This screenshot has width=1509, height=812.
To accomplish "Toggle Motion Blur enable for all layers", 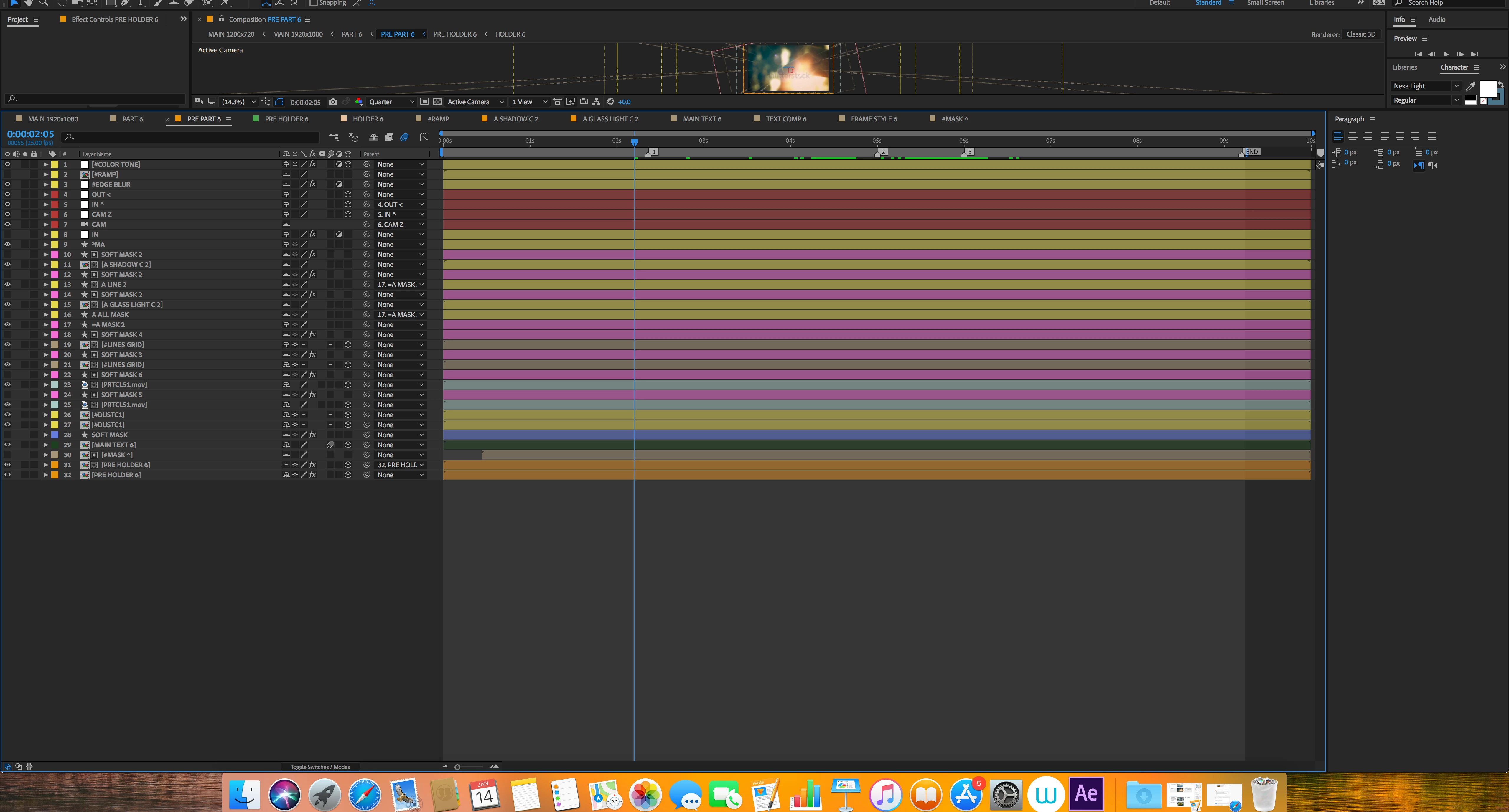I will click(x=404, y=137).
